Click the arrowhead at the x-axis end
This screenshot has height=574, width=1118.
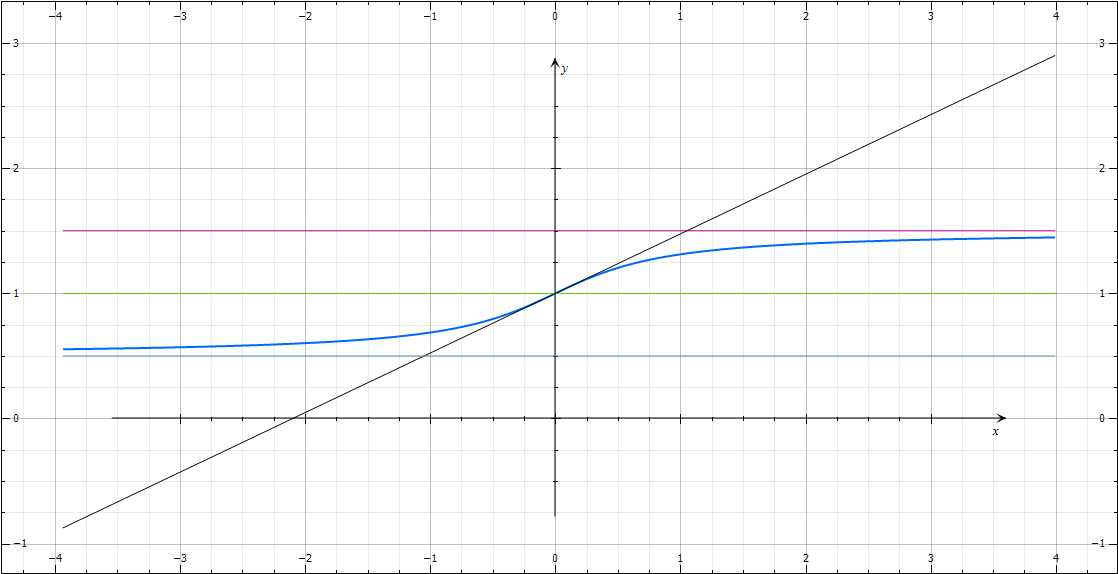1001,418
